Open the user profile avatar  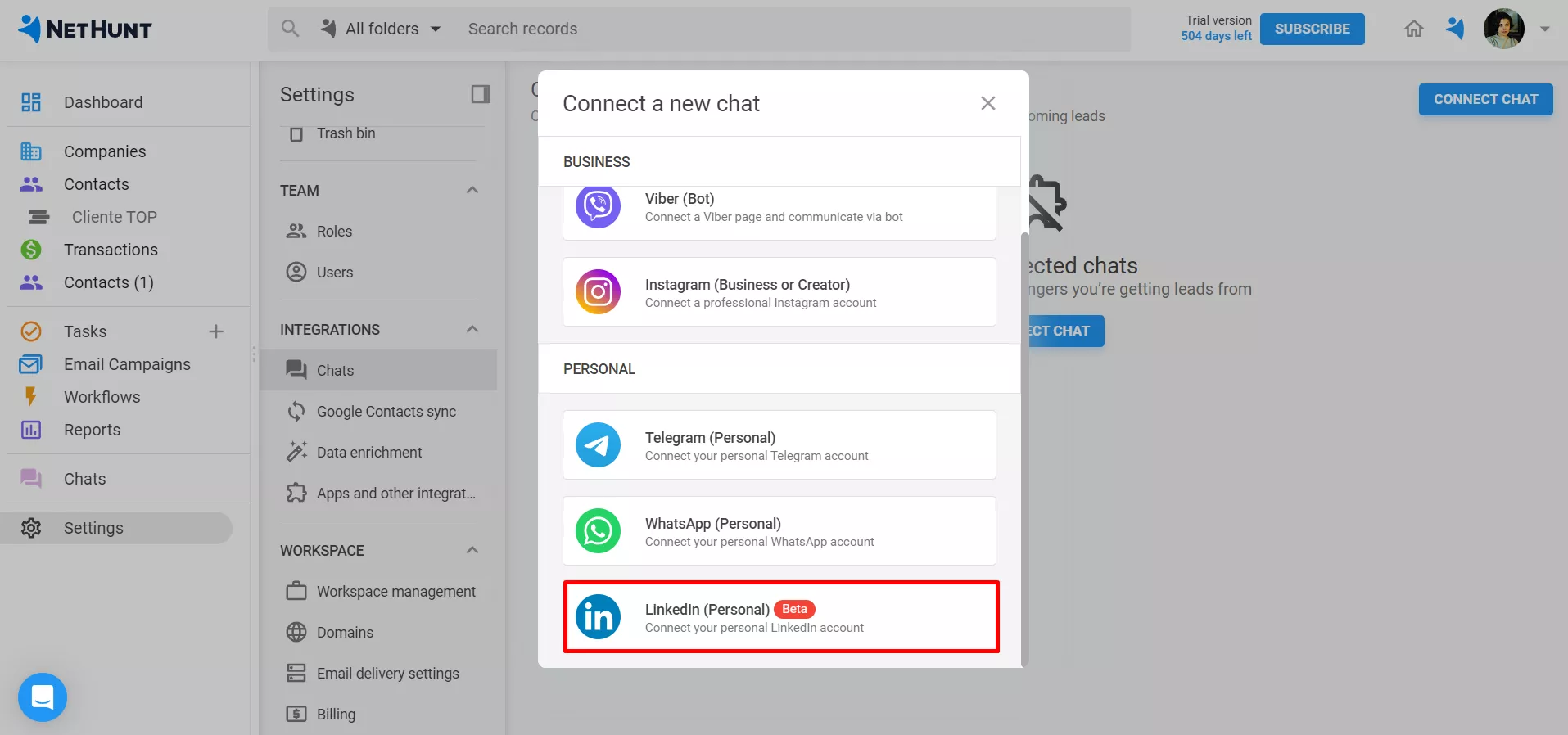pyautogui.click(x=1504, y=29)
